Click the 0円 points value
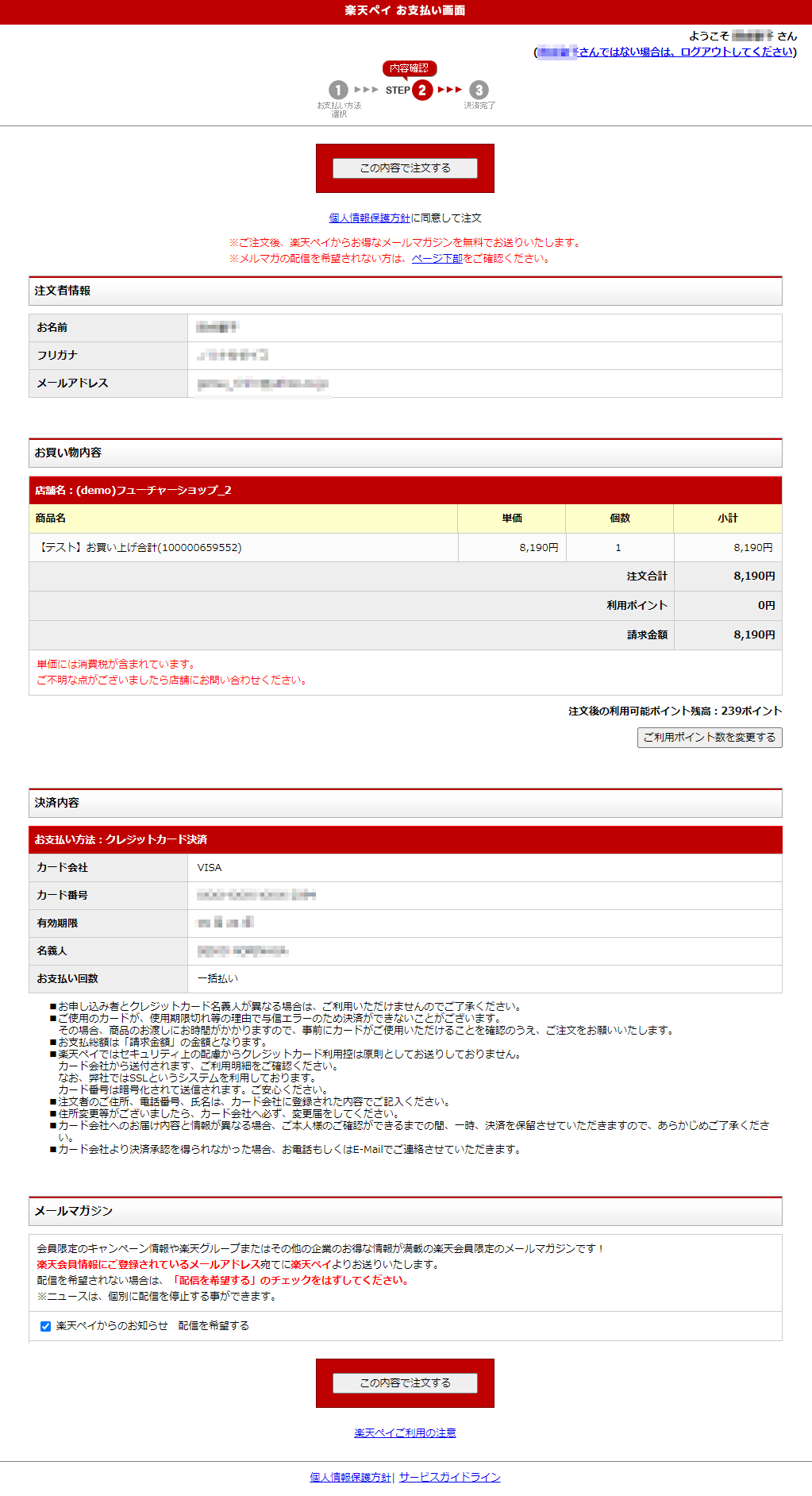This screenshot has height=1496, width=812. point(767,605)
